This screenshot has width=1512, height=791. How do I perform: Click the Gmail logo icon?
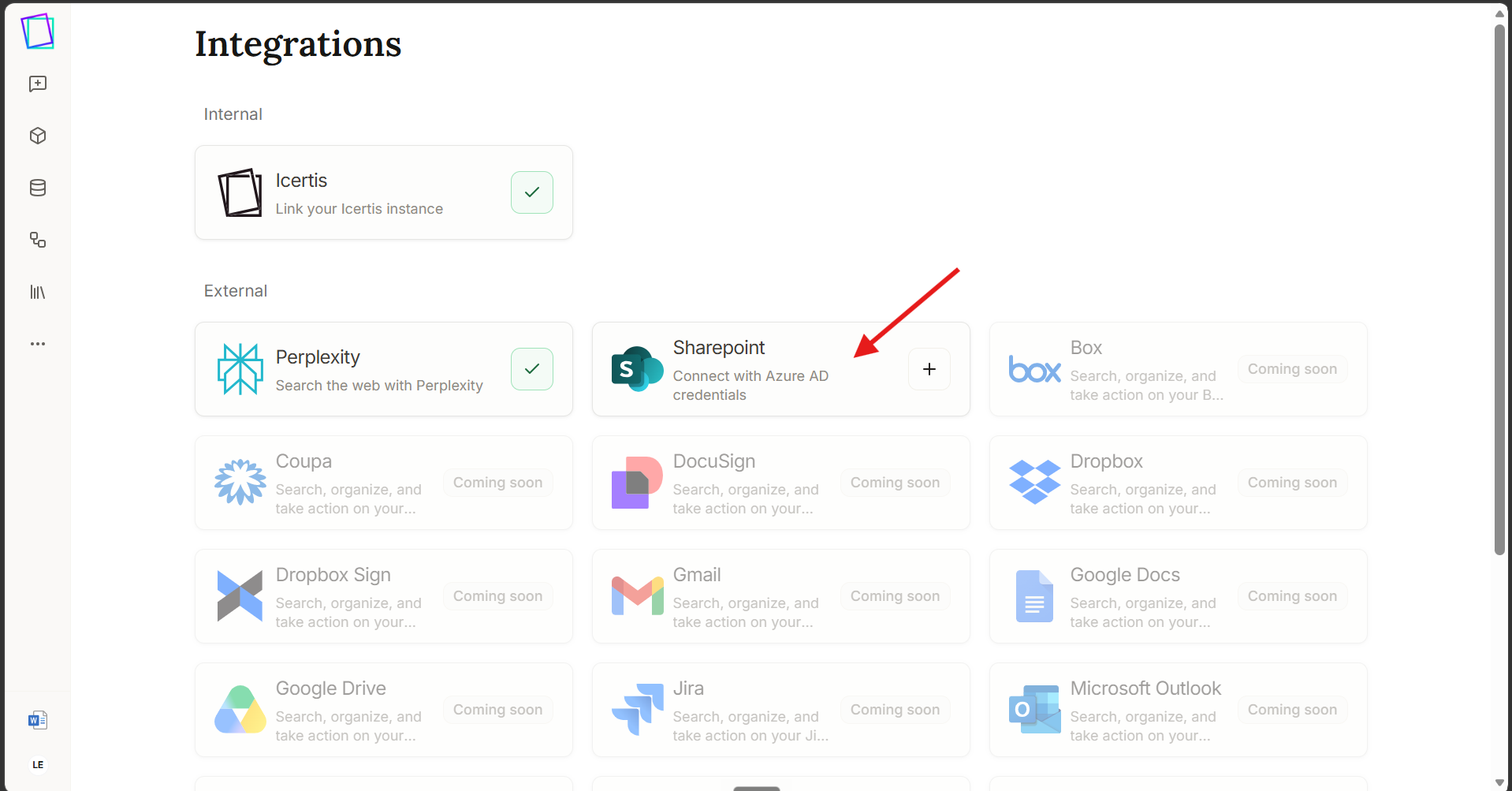point(637,596)
